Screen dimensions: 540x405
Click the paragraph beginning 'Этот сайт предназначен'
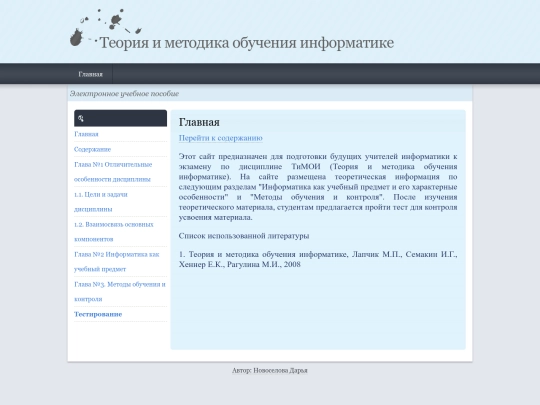point(318,187)
